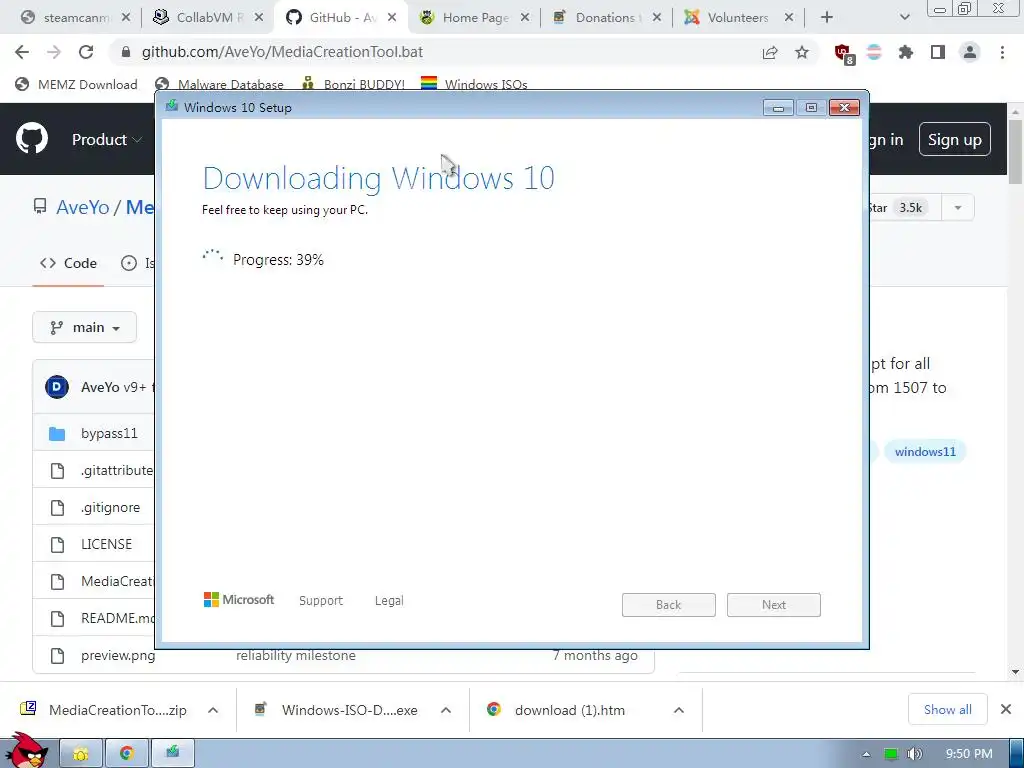Switch to the Home Page tab
Viewport: 1024px width, 768px height.
[473, 18]
